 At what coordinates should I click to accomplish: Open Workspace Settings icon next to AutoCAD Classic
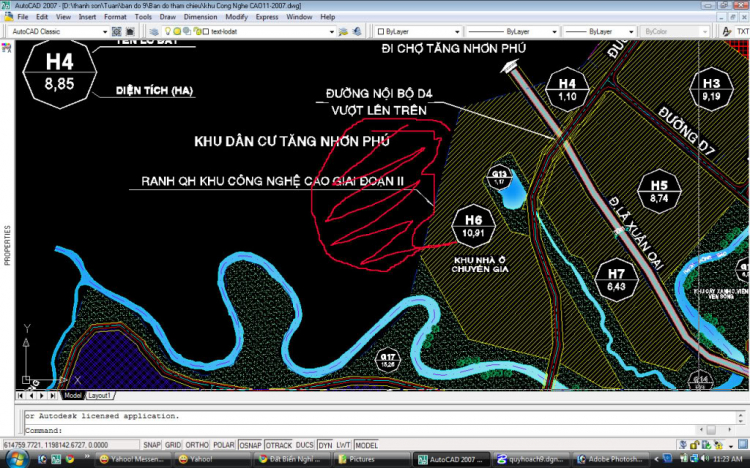[x=116, y=32]
